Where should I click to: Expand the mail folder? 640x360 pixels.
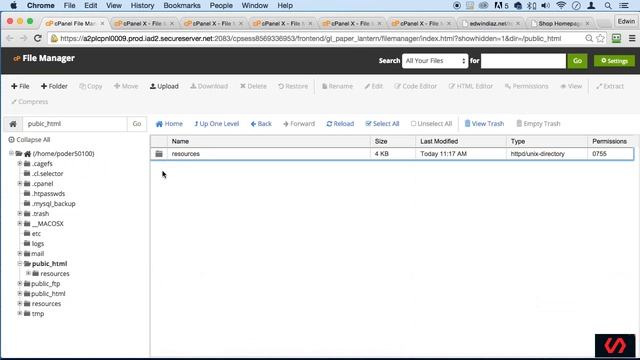[20, 253]
